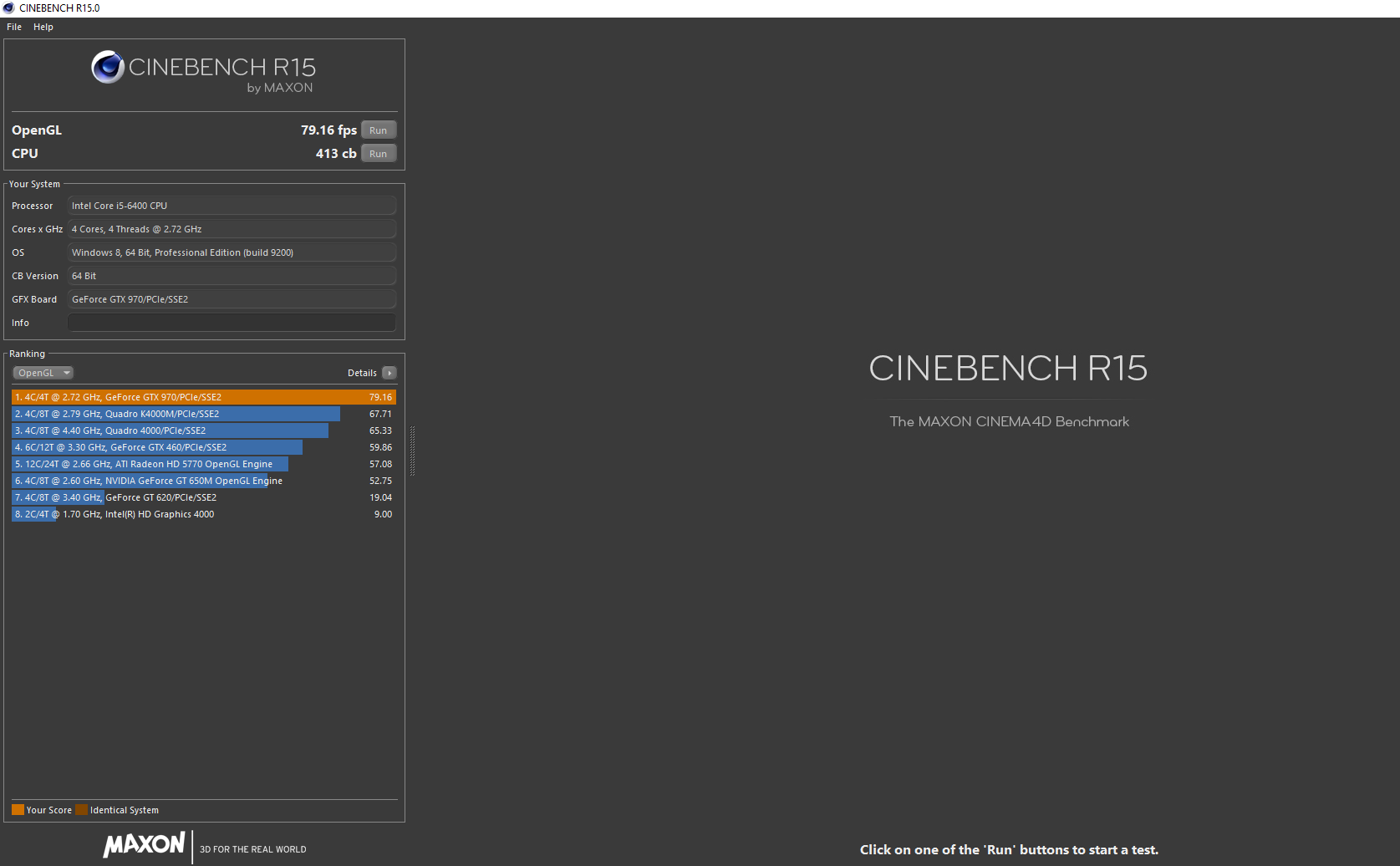Click the Processor field Intel Core i5-6400

click(x=232, y=206)
